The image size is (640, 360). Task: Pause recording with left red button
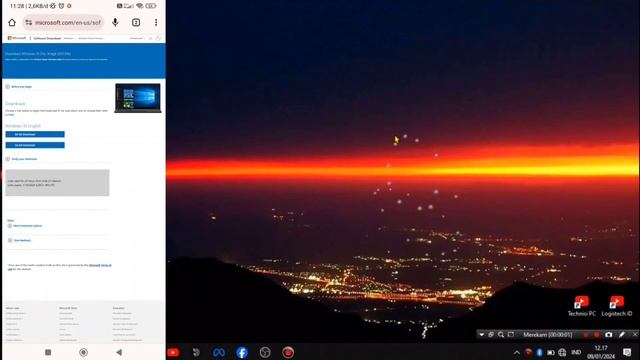coord(586,335)
